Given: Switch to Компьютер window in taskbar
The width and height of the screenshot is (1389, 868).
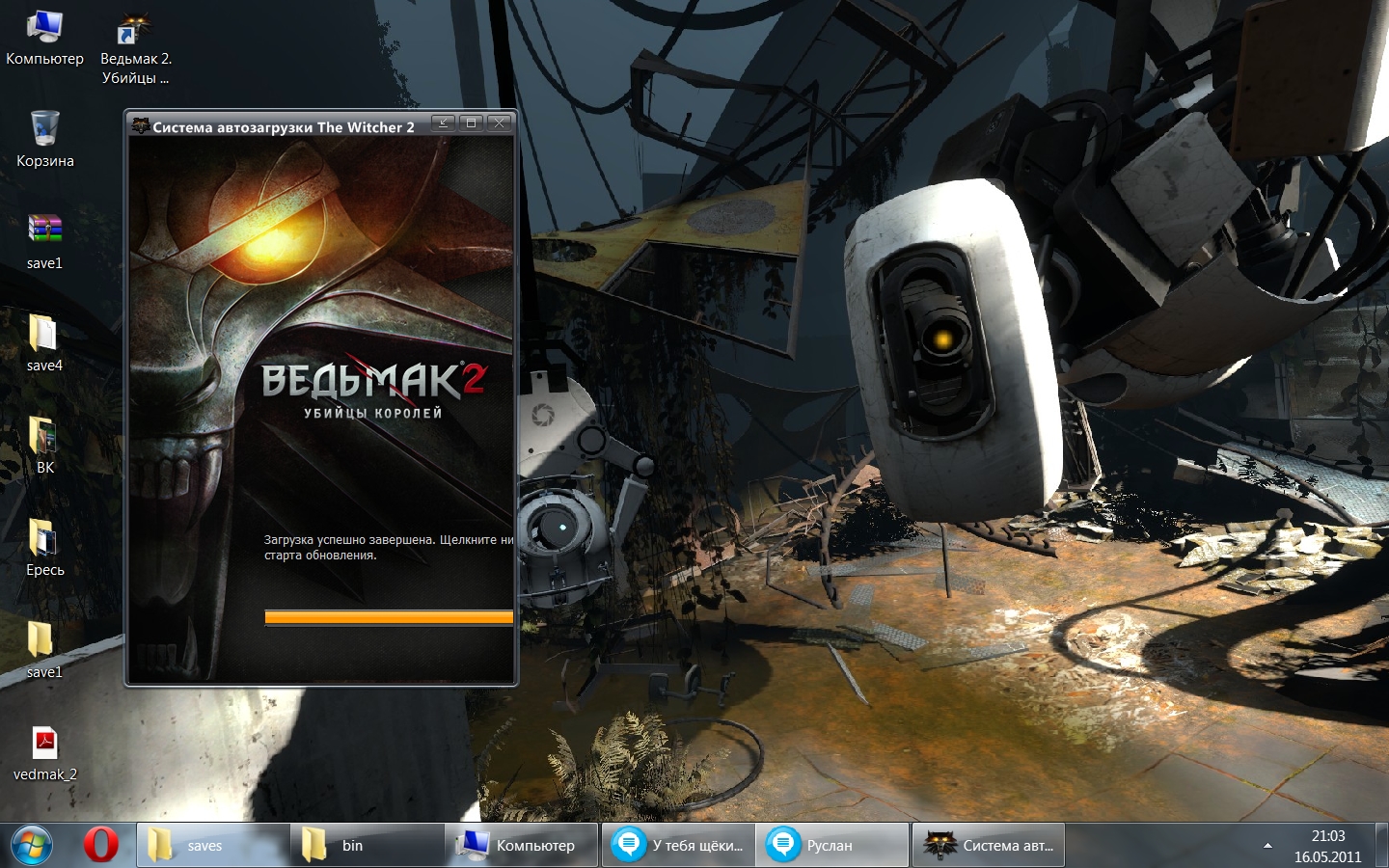Looking at the screenshot, I should click(x=522, y=845).
